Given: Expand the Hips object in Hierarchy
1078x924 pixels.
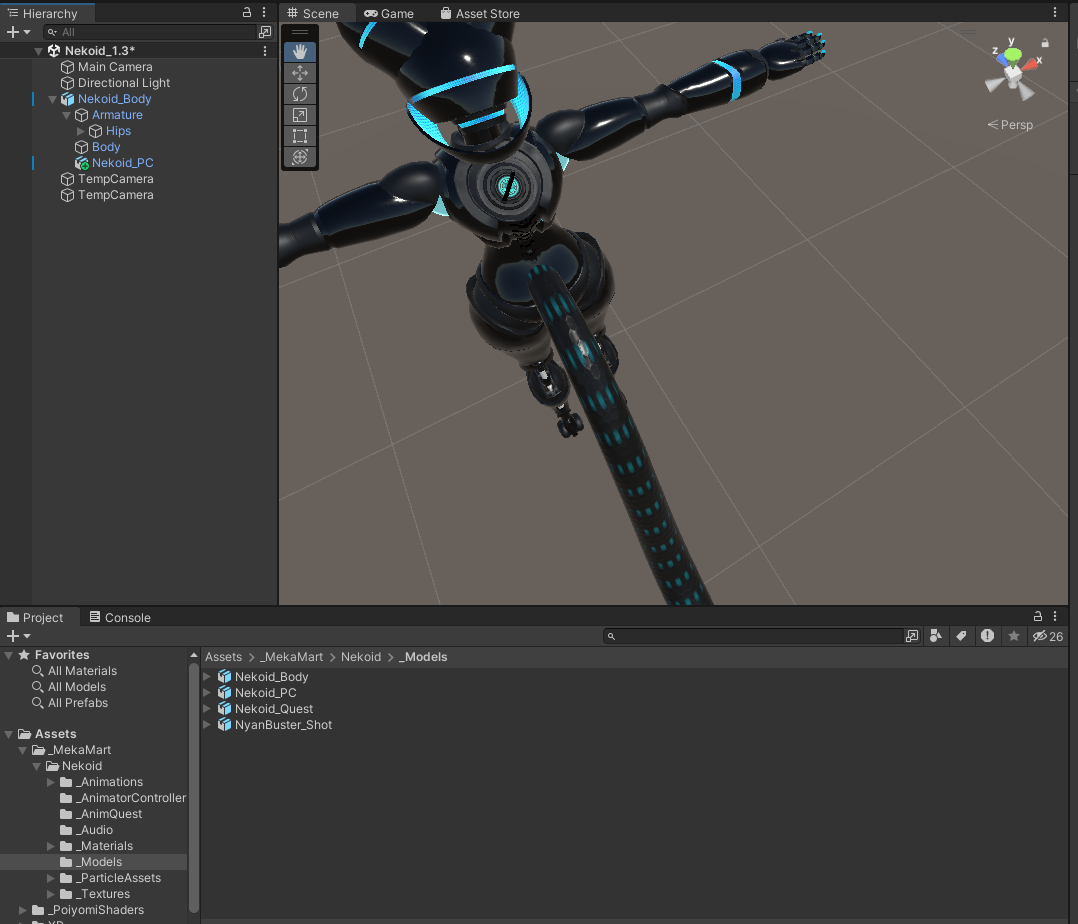Looking at the screenshot, I should pos(81,131).
